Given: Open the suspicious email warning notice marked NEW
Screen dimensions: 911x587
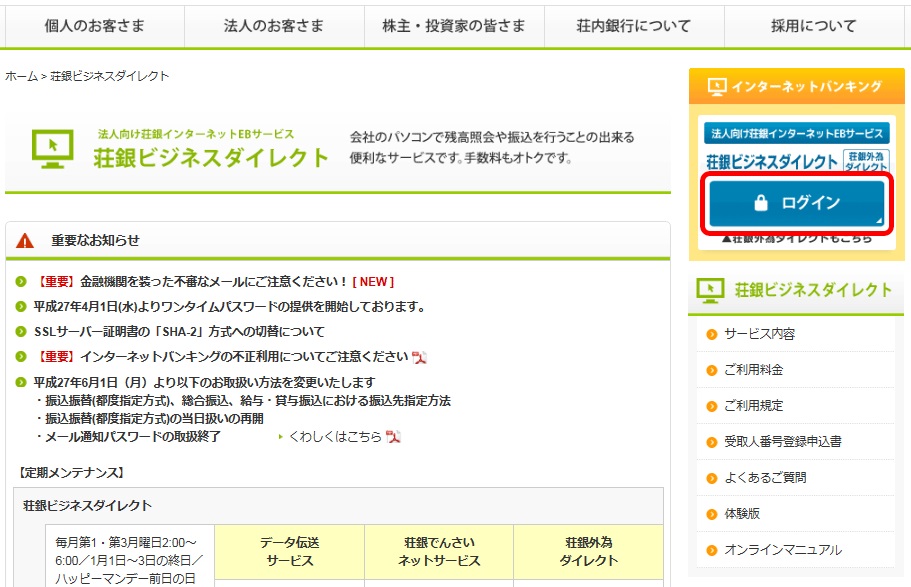Looking at the screenshot, I should (x=214, y=282).
